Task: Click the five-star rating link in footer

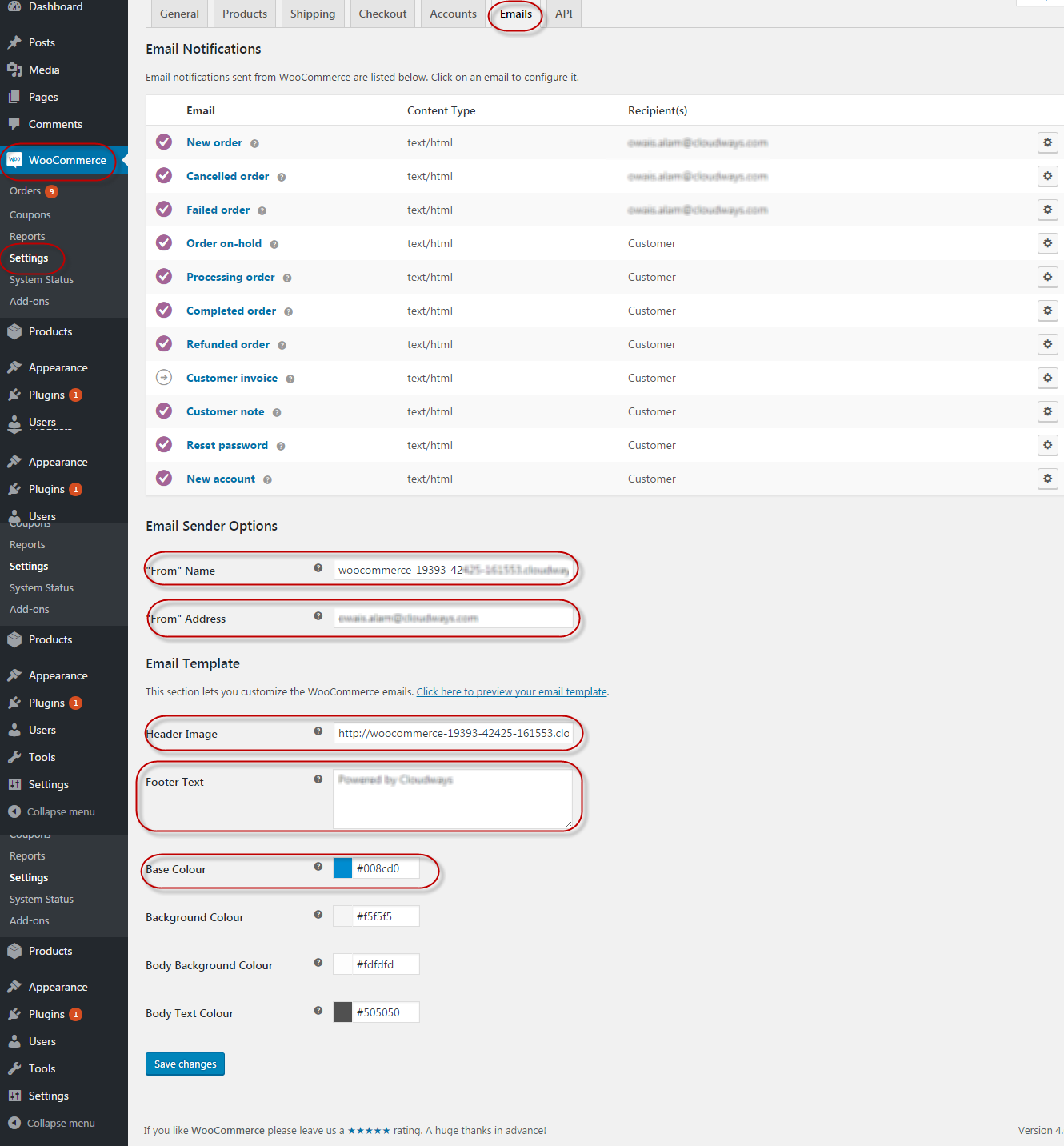Action: [369, 1130]
